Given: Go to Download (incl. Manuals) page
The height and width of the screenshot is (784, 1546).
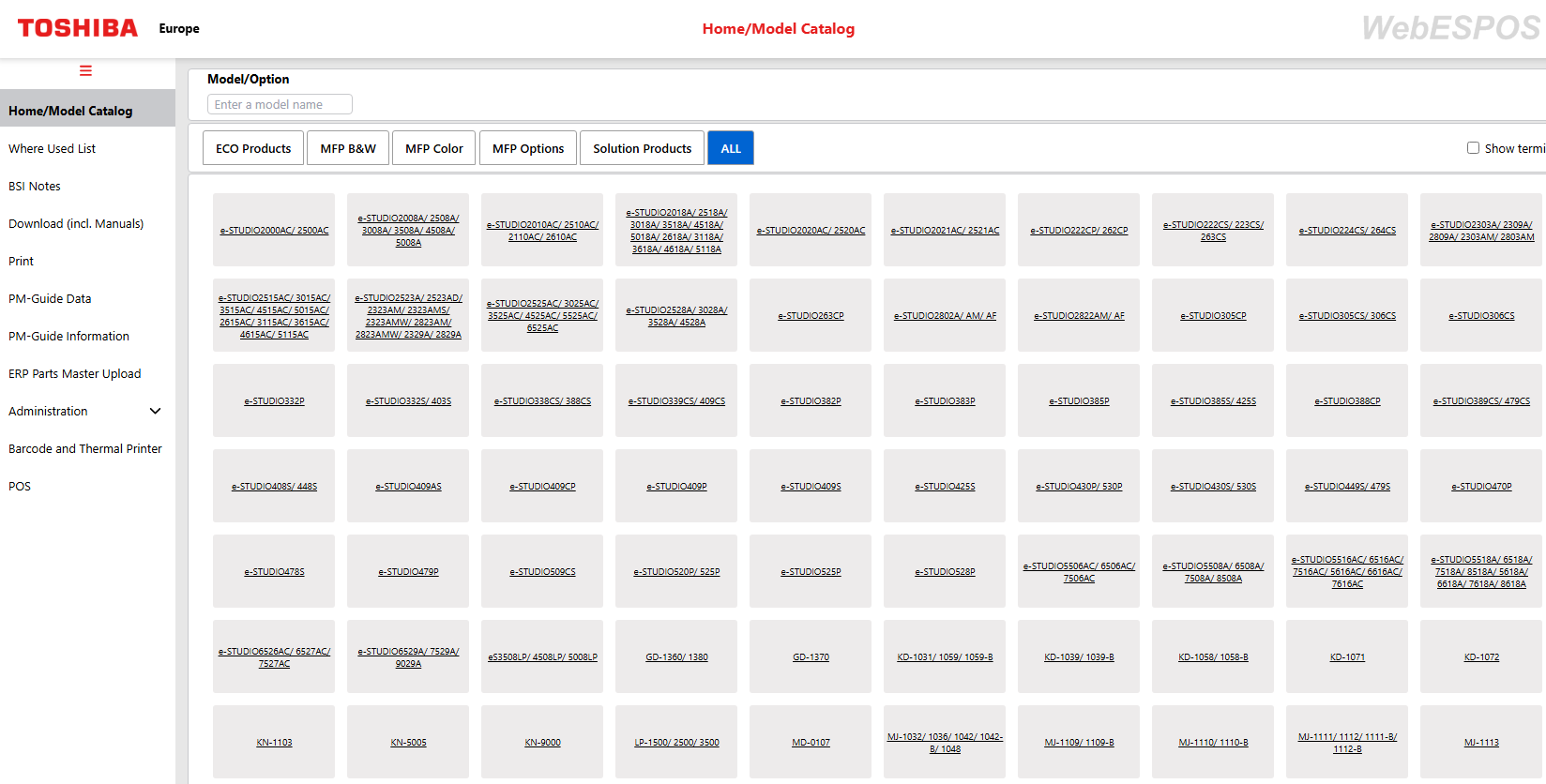Looking at the screenshot, I should pos(76,224).
